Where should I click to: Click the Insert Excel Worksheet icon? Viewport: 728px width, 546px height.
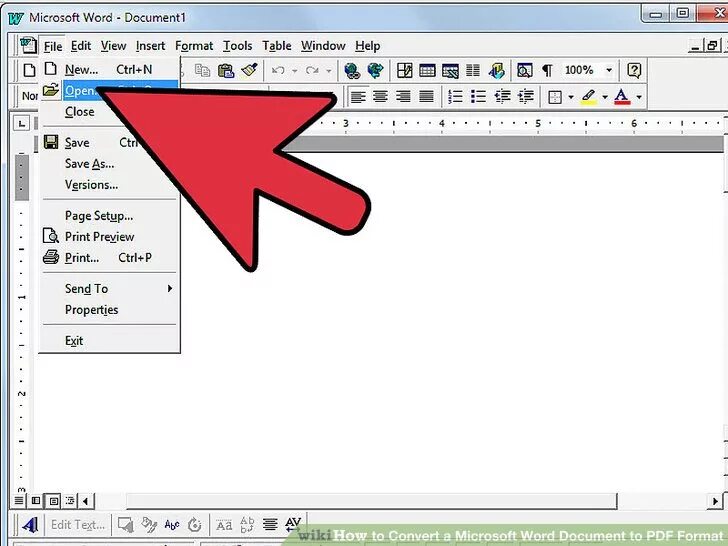[x=450, y=71]
